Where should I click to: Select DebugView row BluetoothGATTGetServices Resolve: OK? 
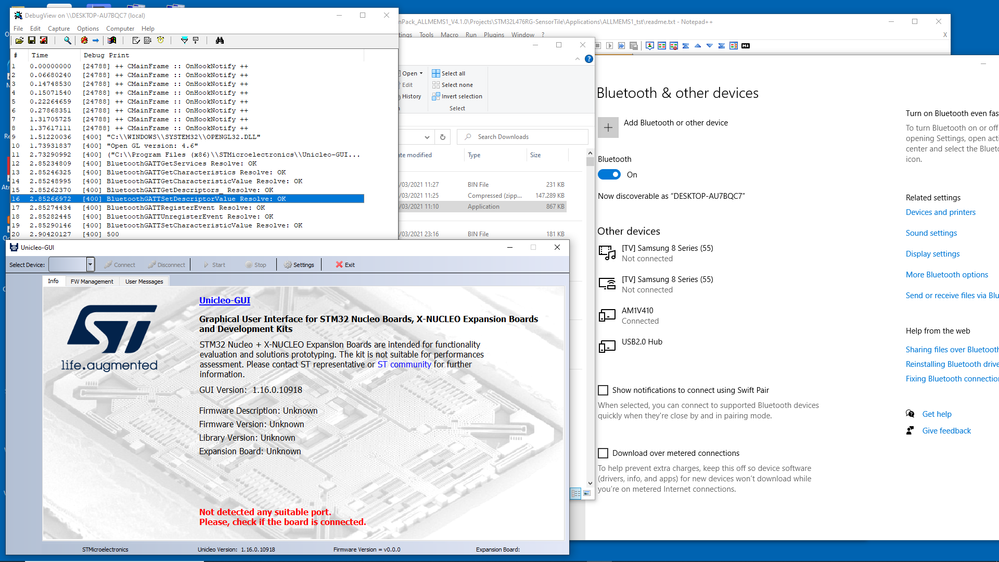point(187,163)
